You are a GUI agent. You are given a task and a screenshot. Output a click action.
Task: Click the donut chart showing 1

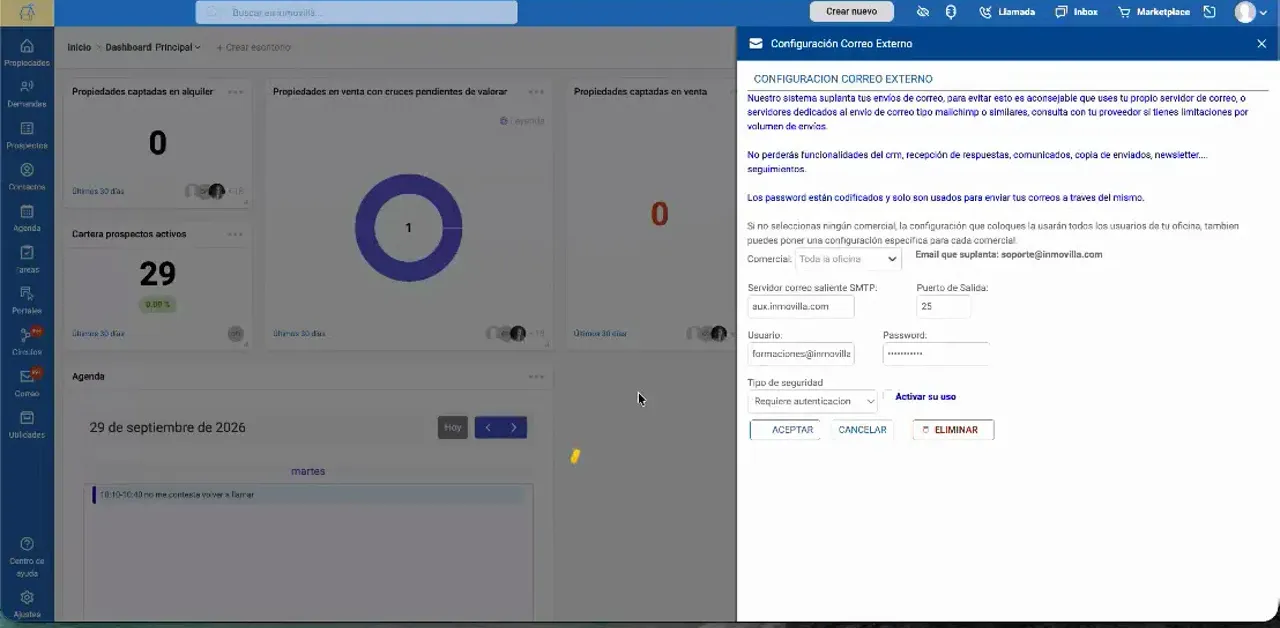[x=408, y=228]
